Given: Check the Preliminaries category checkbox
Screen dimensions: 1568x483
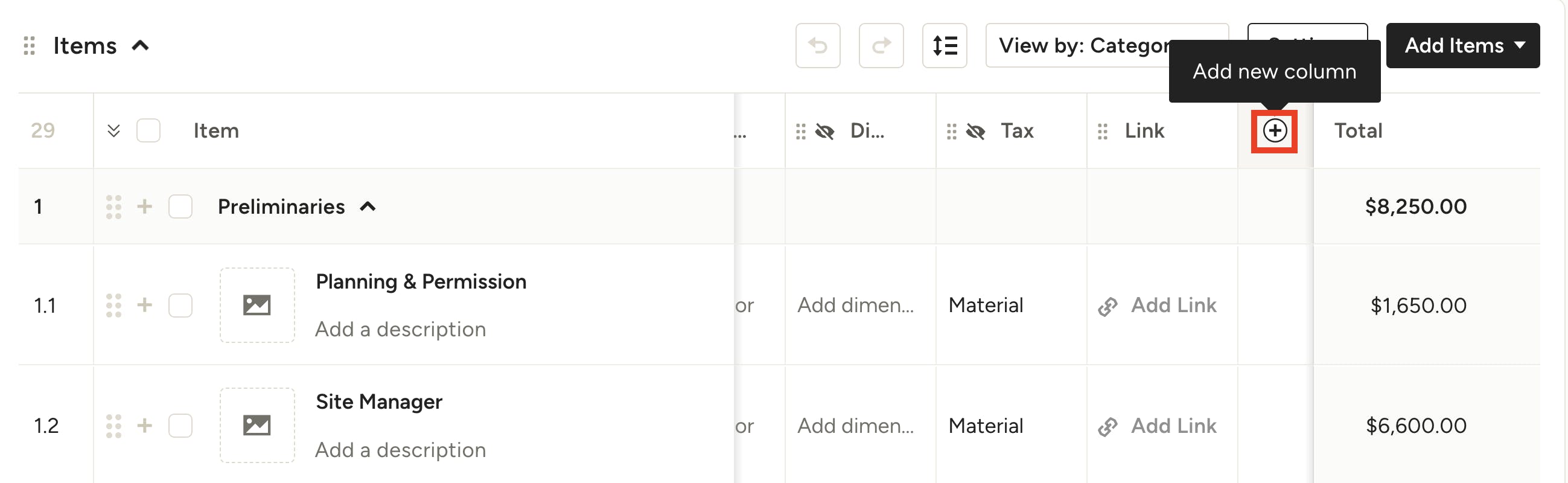Looking at the screenshot, I should coord(180,206).
